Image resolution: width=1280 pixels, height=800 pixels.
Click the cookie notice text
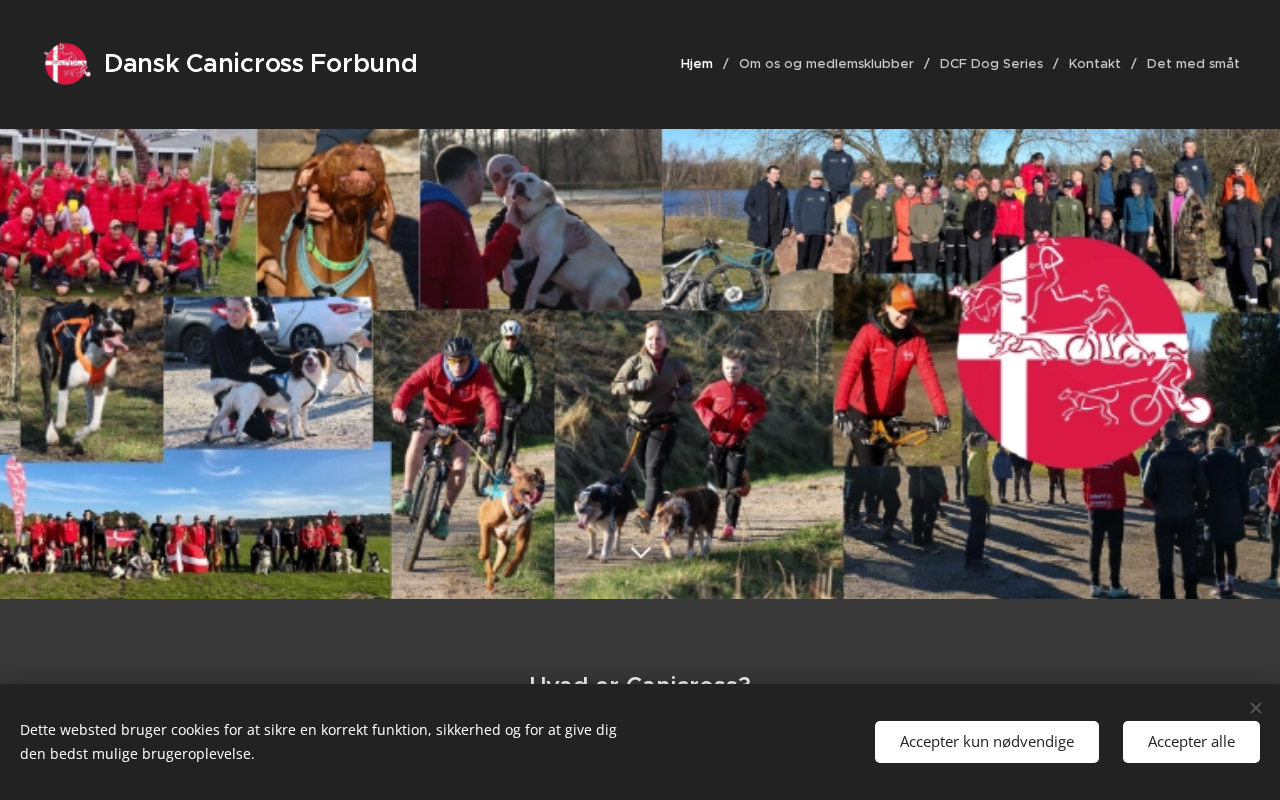coord(318,742)
